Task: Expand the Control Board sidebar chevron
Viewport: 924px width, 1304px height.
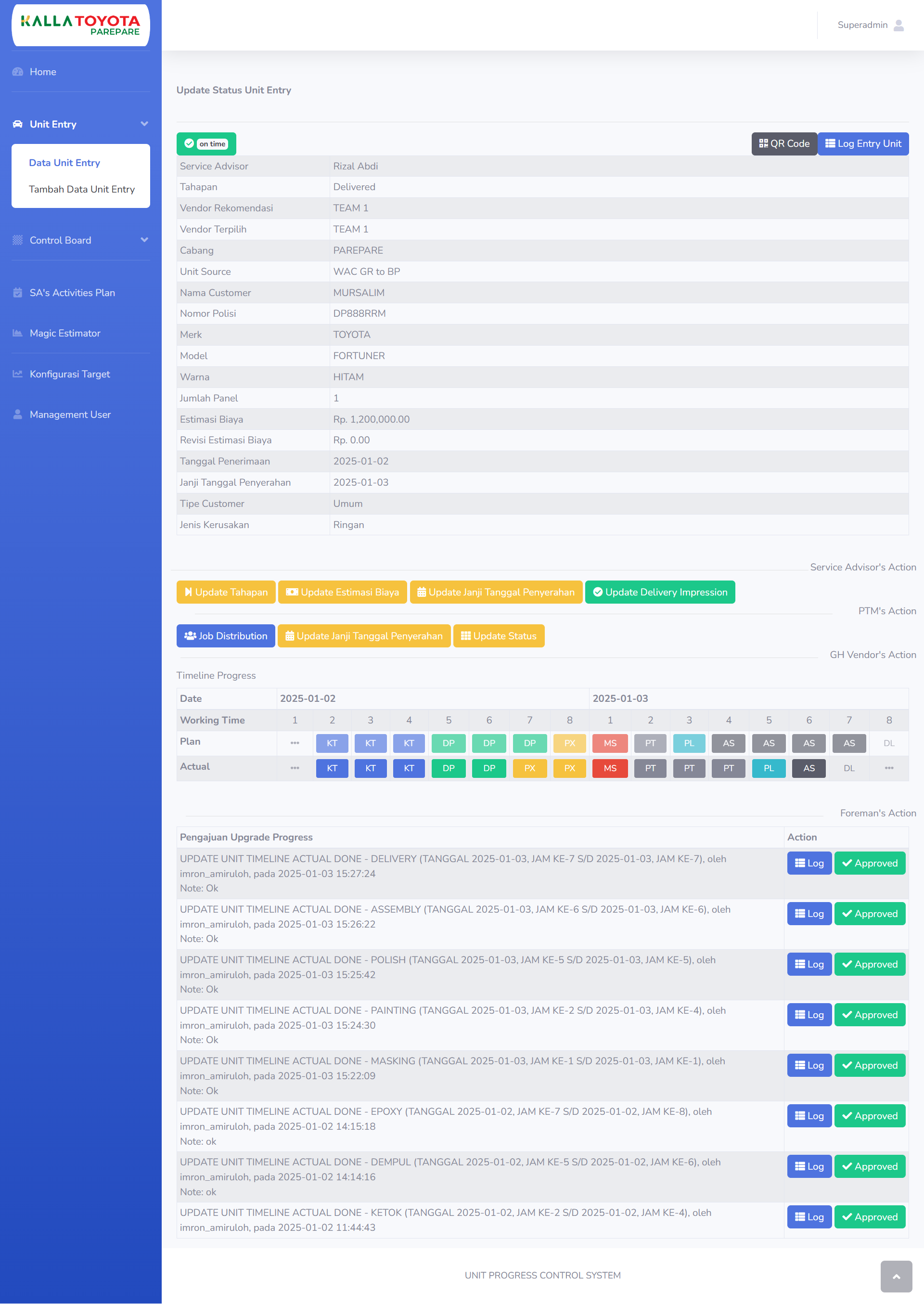Action: (144, 240)
